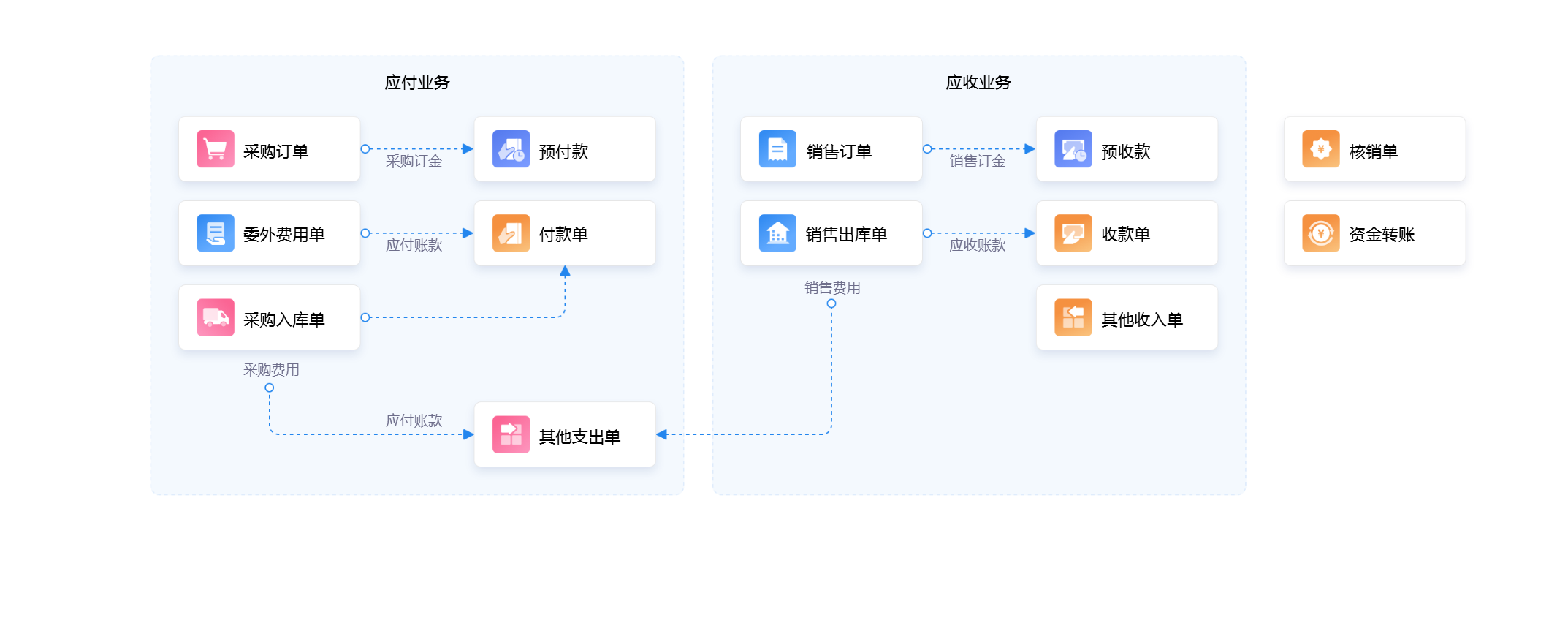
Task: Click the 应收业务 section title
Action: pyautogui.click(x=978, y=83)
